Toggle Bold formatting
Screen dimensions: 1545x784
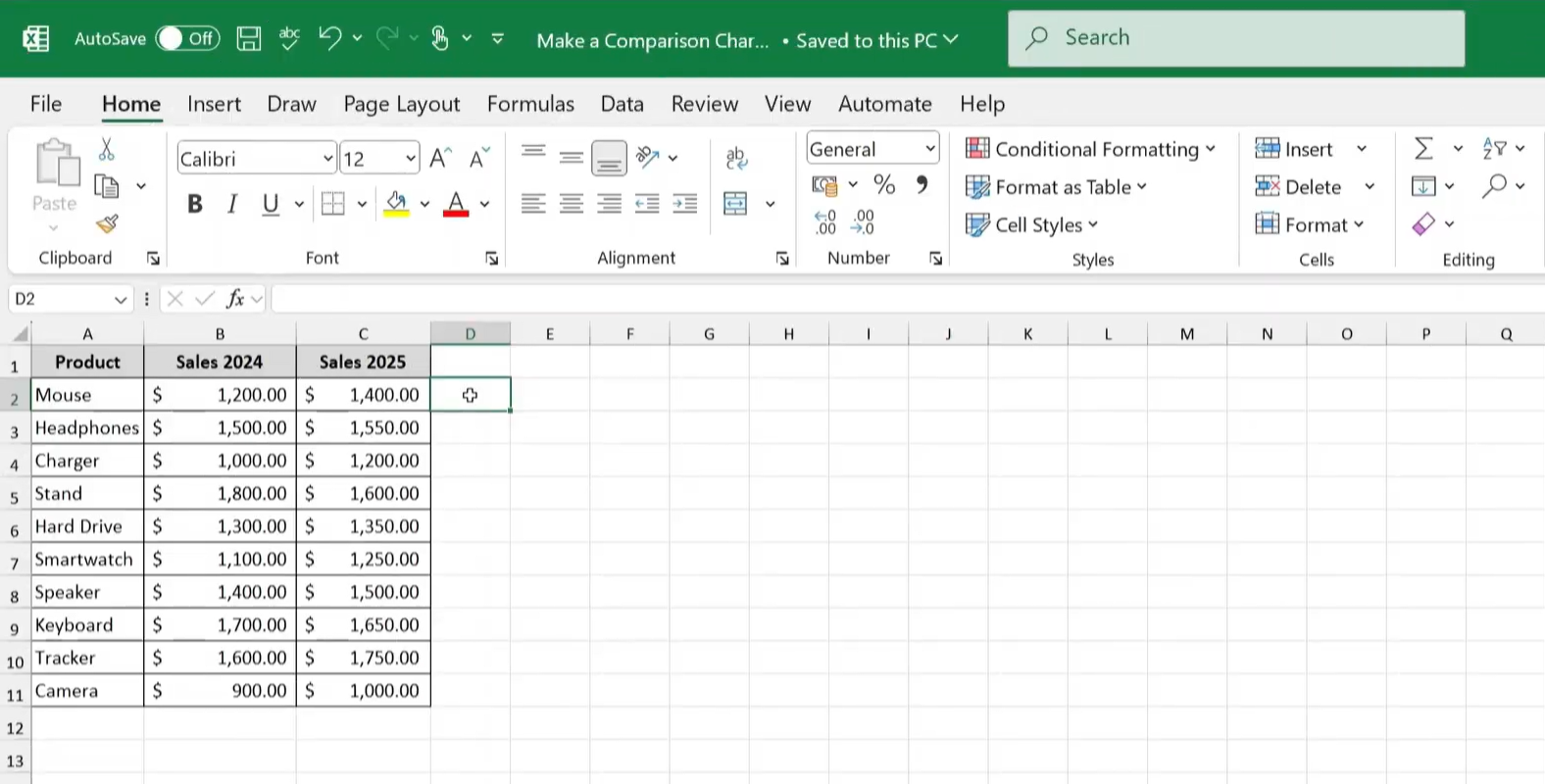click(x=195, y=204)
